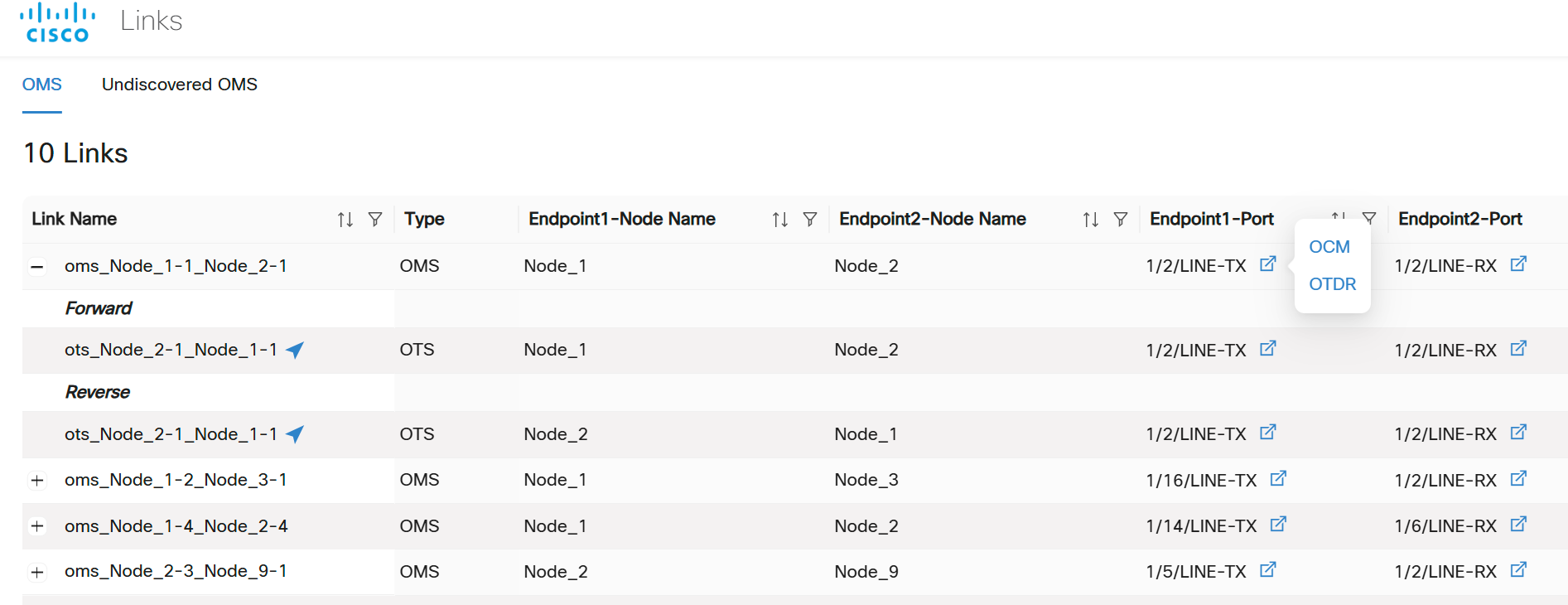Viewport: 1568px width, 605px height.
Task: Click 1/16/LINE-TX port text
Action: coord(1202,481)
